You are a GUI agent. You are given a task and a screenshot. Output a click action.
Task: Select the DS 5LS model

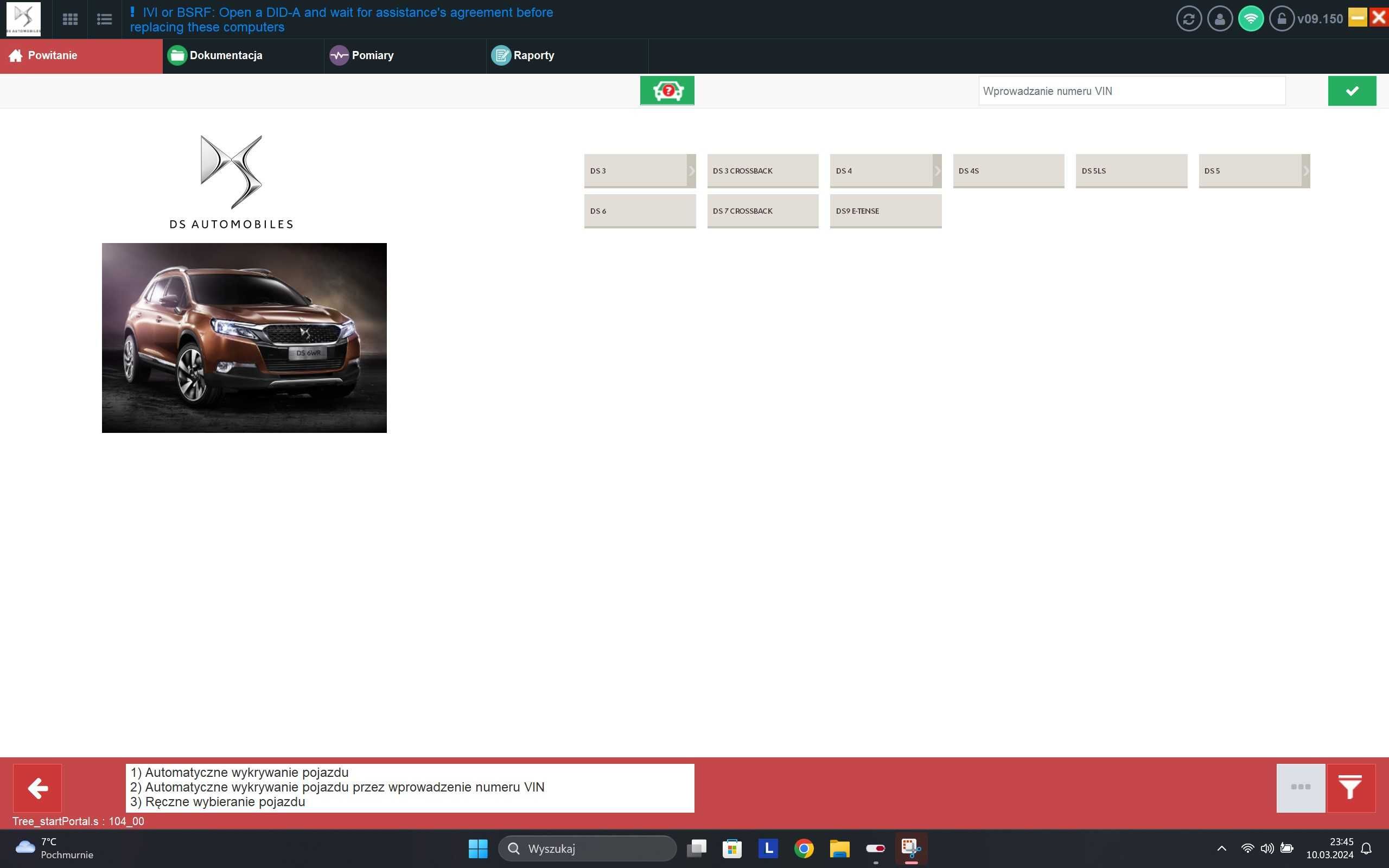(x=1131, y=171)
